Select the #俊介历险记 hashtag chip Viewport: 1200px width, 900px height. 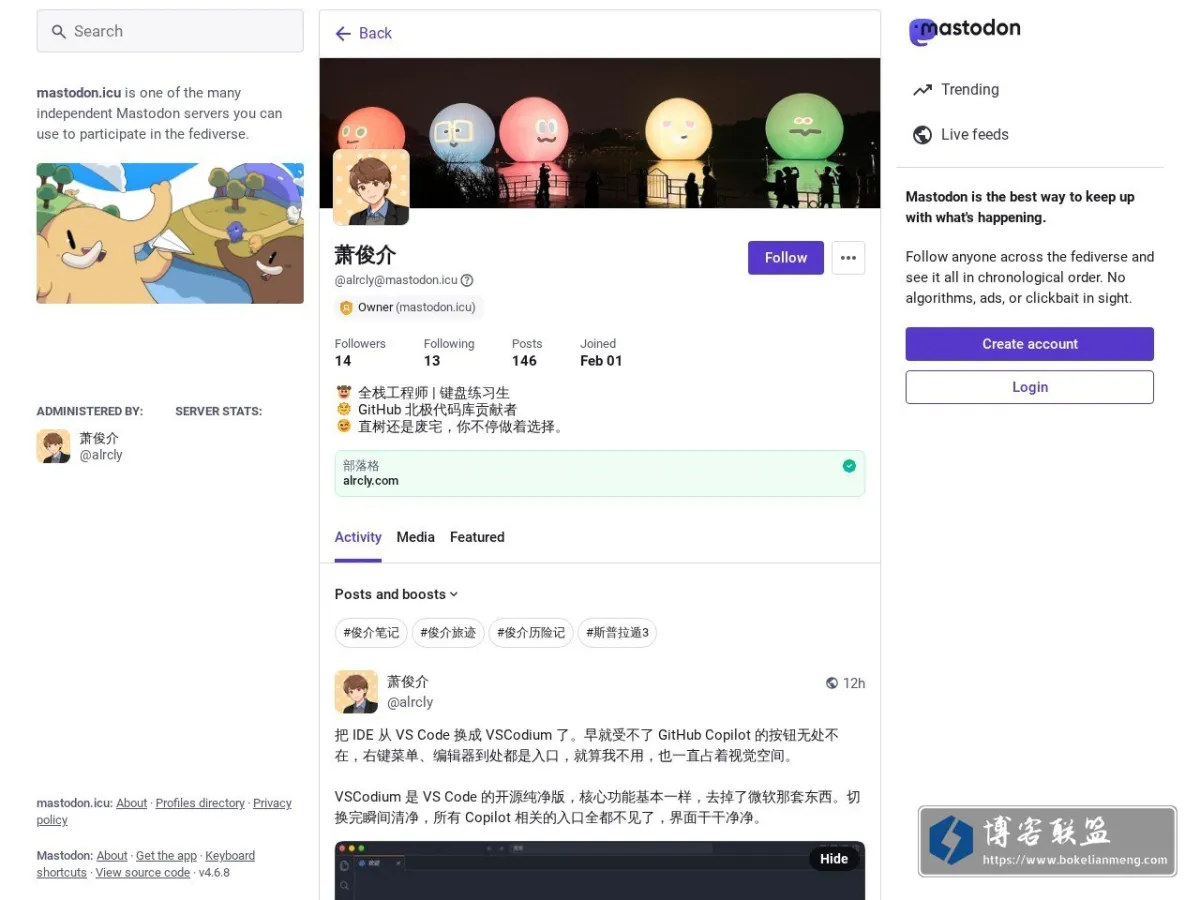coord(531,633)
